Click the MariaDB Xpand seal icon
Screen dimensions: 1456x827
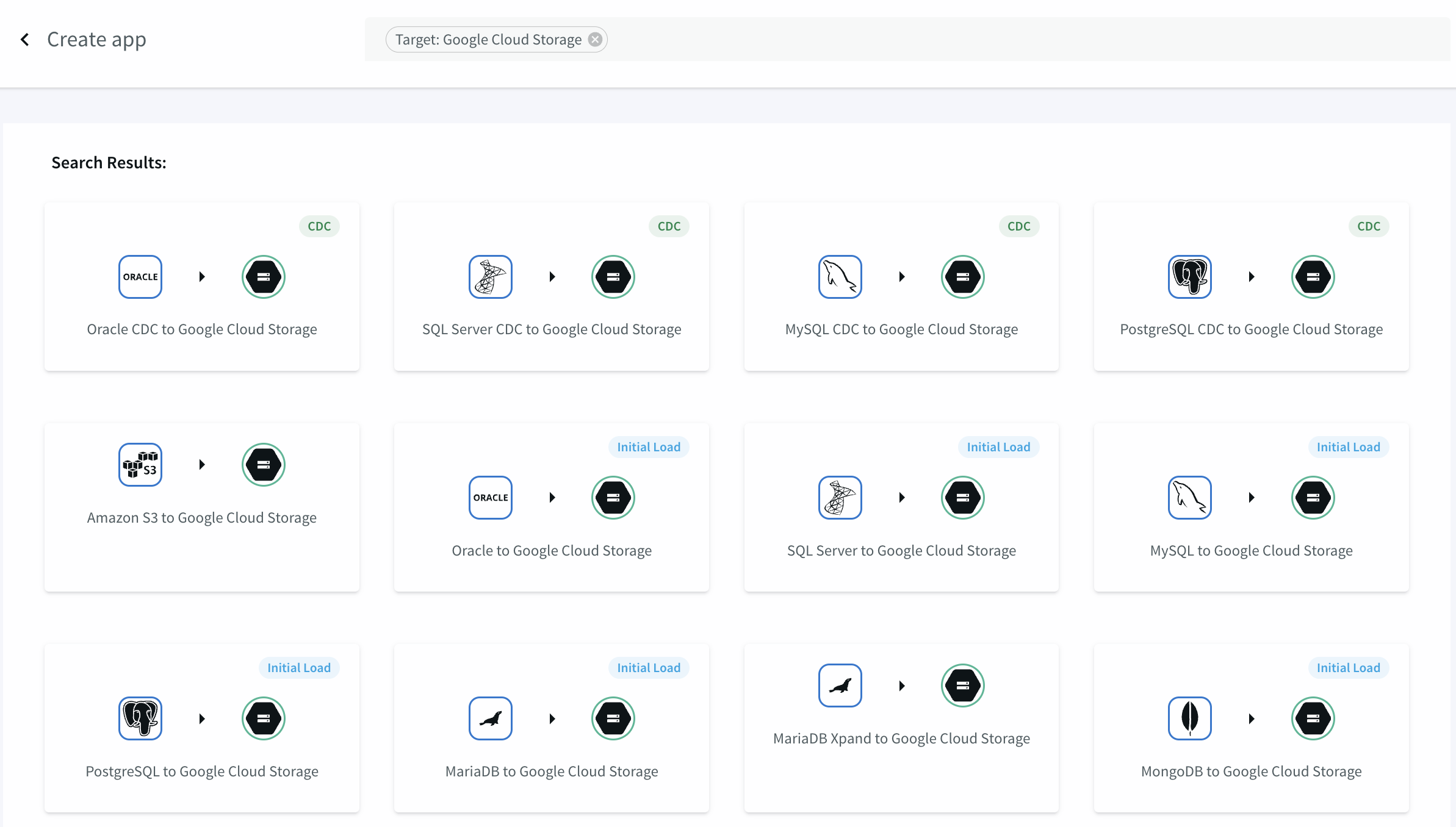tap(840, 686)
